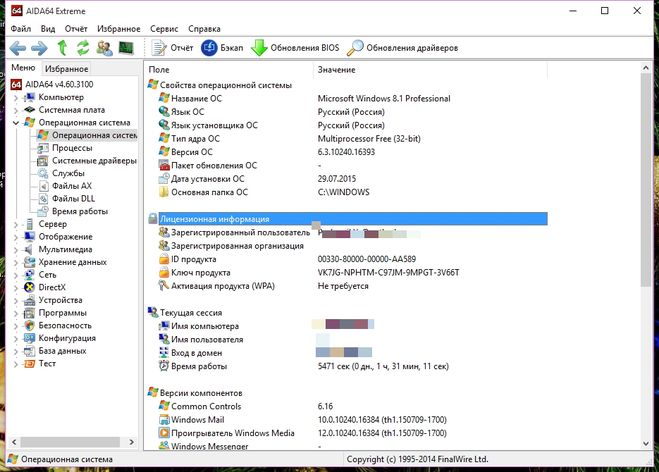Expand the Компьютер tree node

16,98
